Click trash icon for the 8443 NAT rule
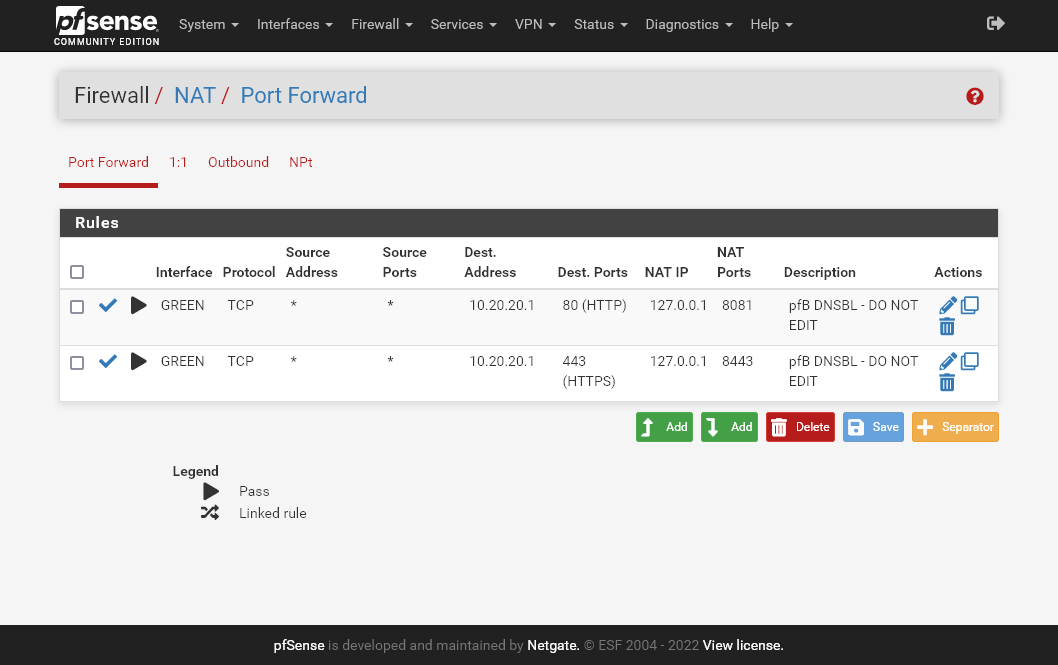Image resolution: width=1058 pixels, height=665 pixels. [x=947, y=382]
